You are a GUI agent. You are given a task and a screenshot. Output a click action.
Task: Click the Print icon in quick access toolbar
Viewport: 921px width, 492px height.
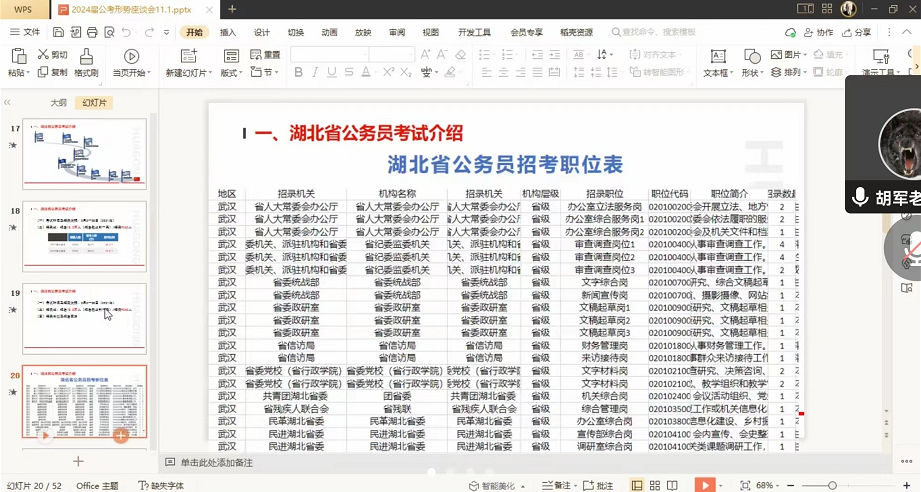pos(94,32)
